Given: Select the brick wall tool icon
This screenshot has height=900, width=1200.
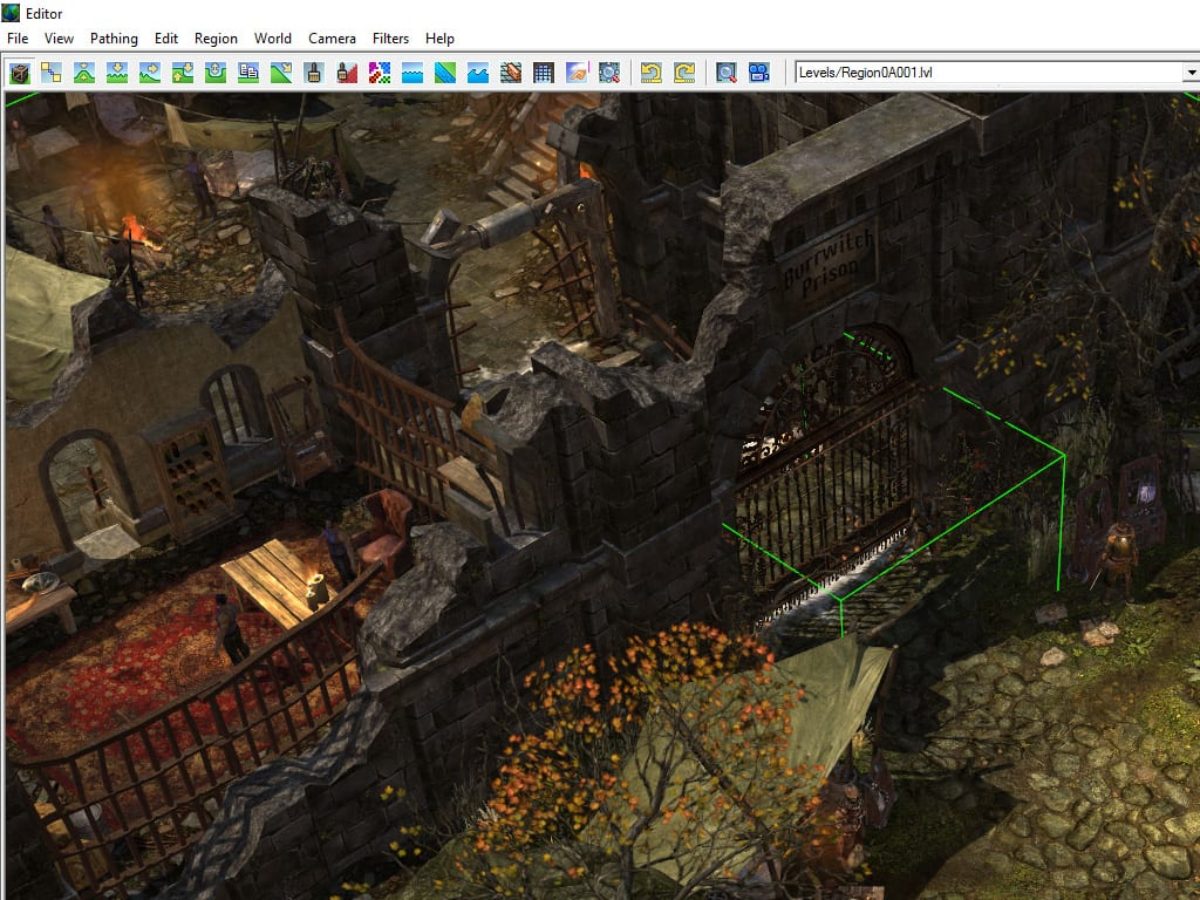Looking at the screenshot, I should 511,72.
